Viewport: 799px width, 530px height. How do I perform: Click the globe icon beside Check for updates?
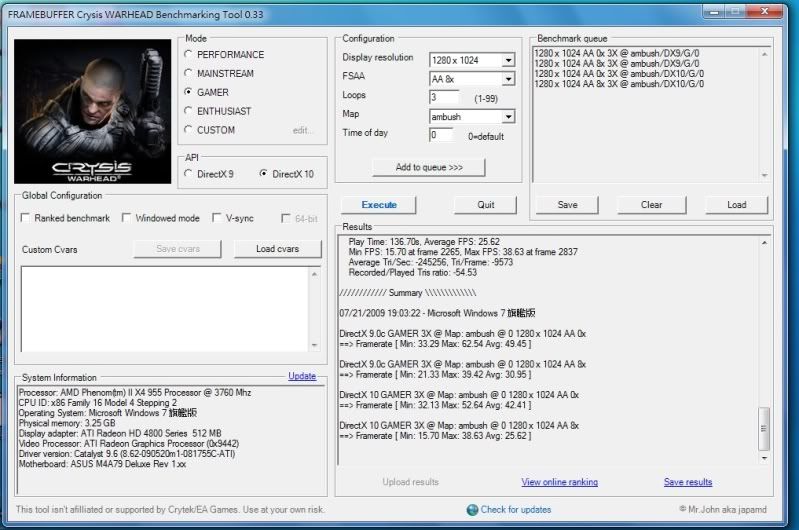point(472,510)
